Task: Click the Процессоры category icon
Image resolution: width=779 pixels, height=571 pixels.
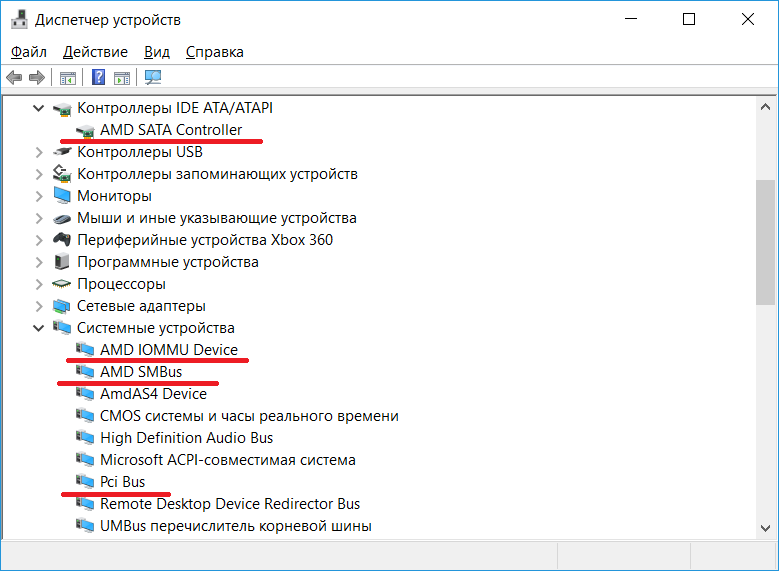Action: click(62, 284)
